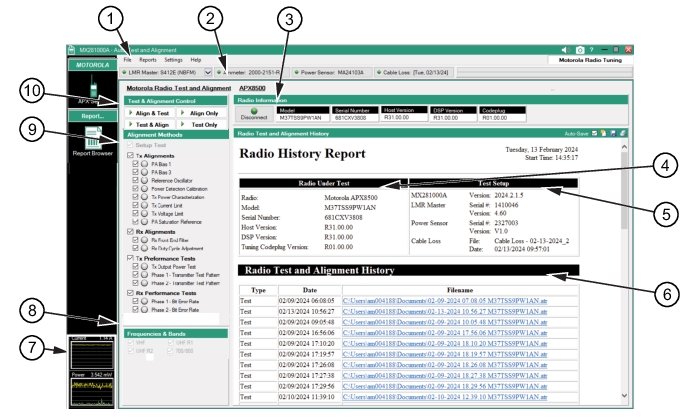Click the APX8500 heading link
Viewport: 694px width, 420px height.
(252, 88)
